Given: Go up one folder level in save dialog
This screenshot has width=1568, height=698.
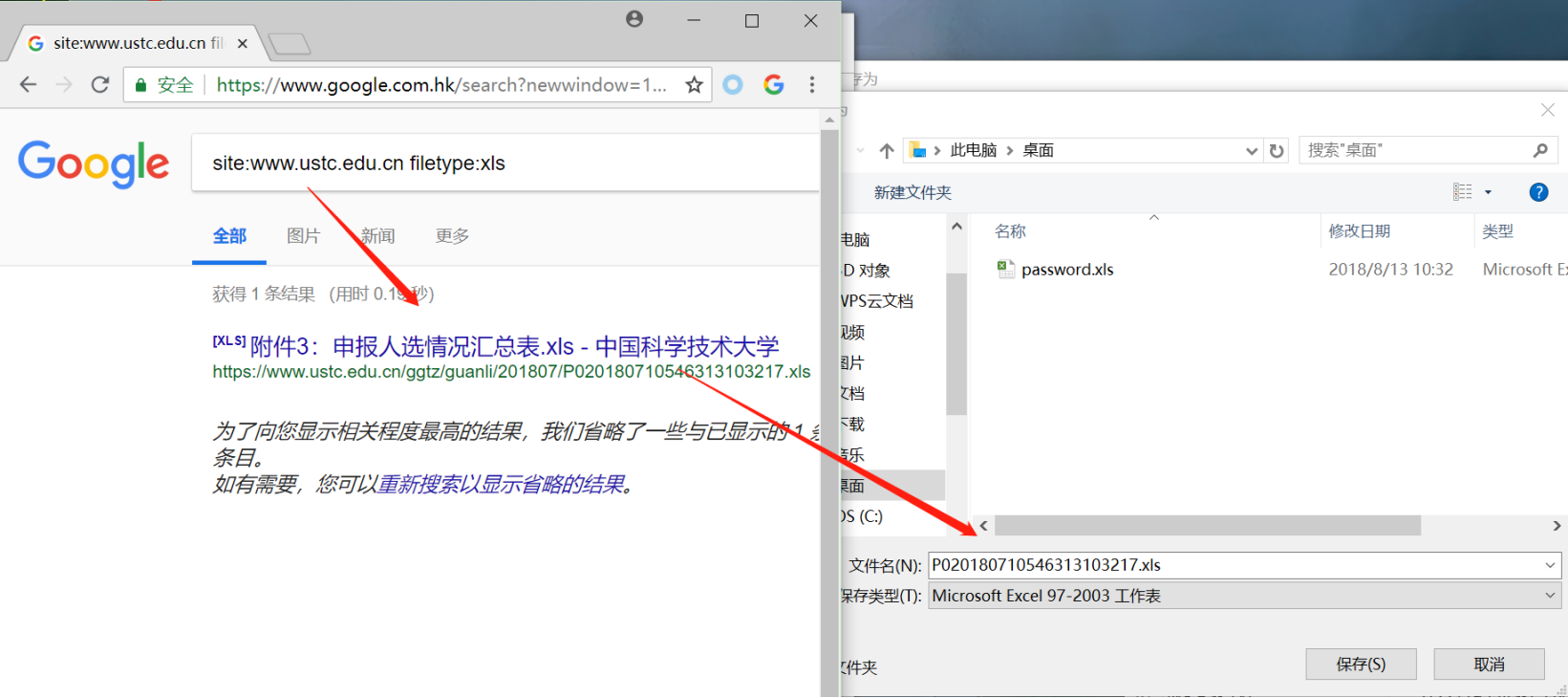Looking at the screenshot, I should click(x=887, y=150).
